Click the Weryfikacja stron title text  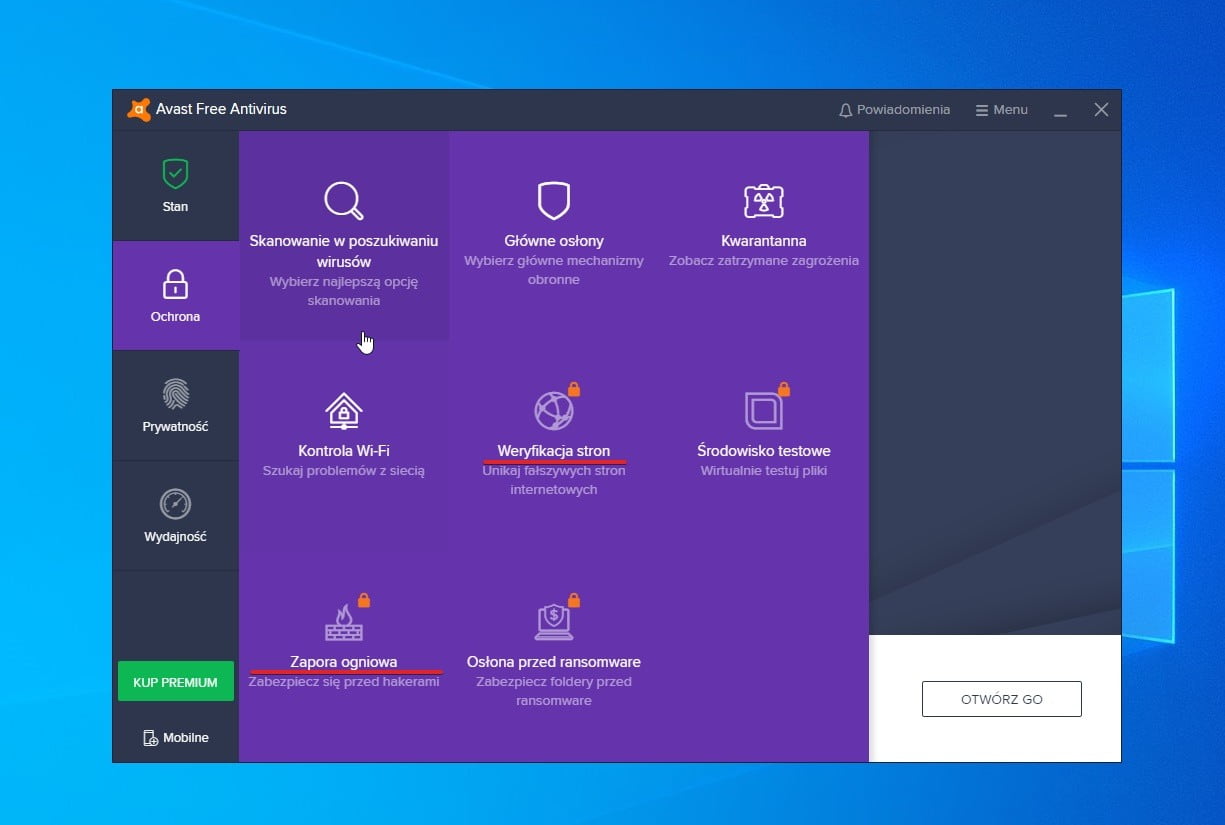click(x=553, y=451)
